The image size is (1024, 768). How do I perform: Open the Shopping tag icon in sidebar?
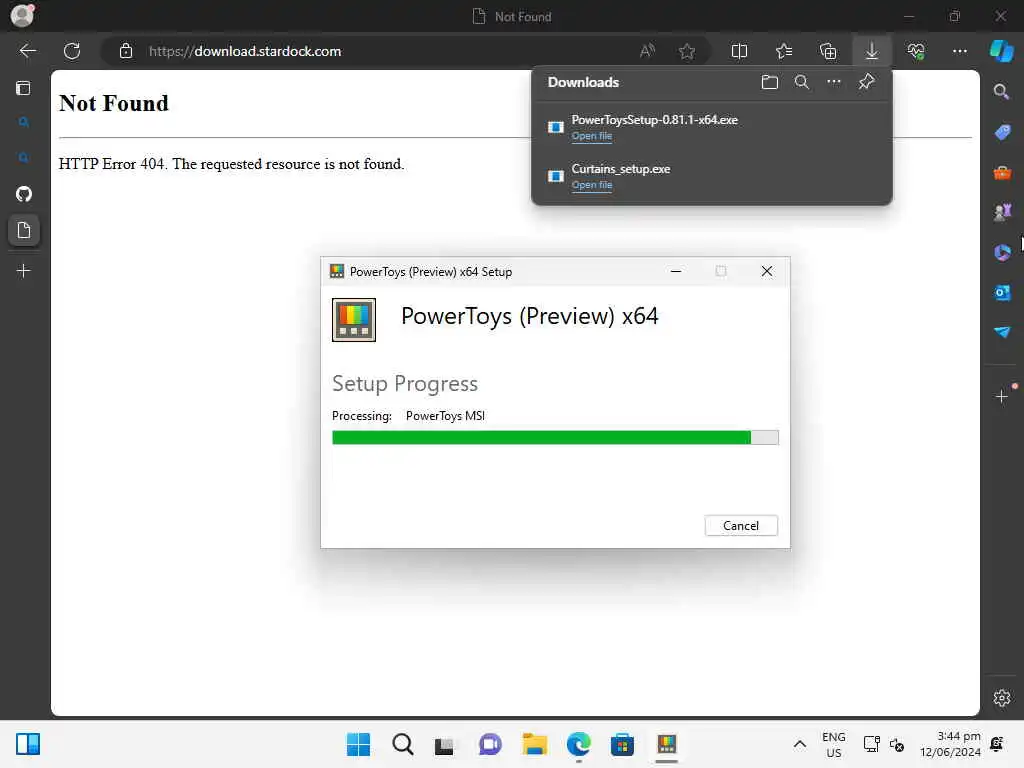[1002, 132]
